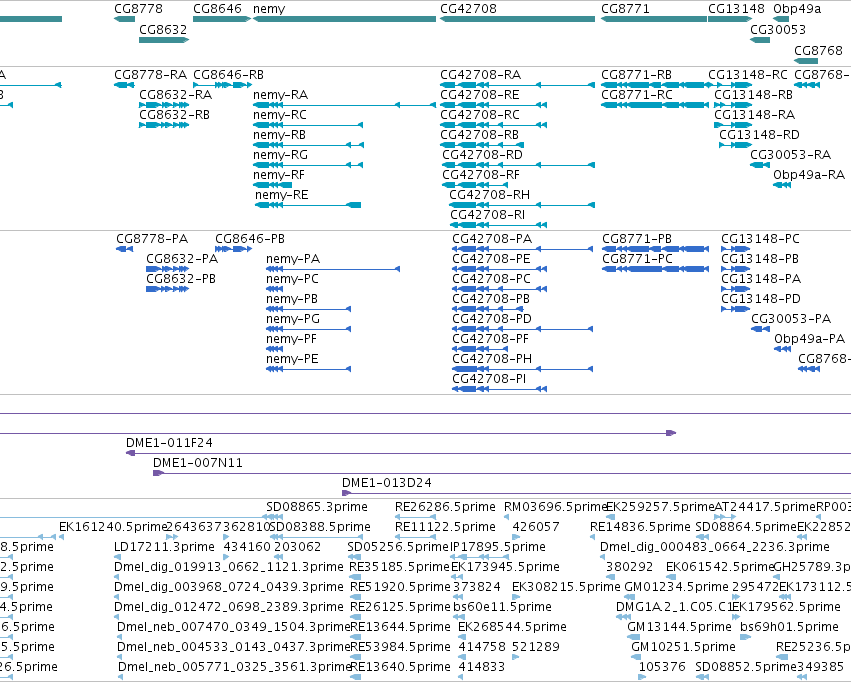The image size is (851, 682).
Task: Select EST RM03696.5prime
Action: pyautogui.click(x=555, y=507)
